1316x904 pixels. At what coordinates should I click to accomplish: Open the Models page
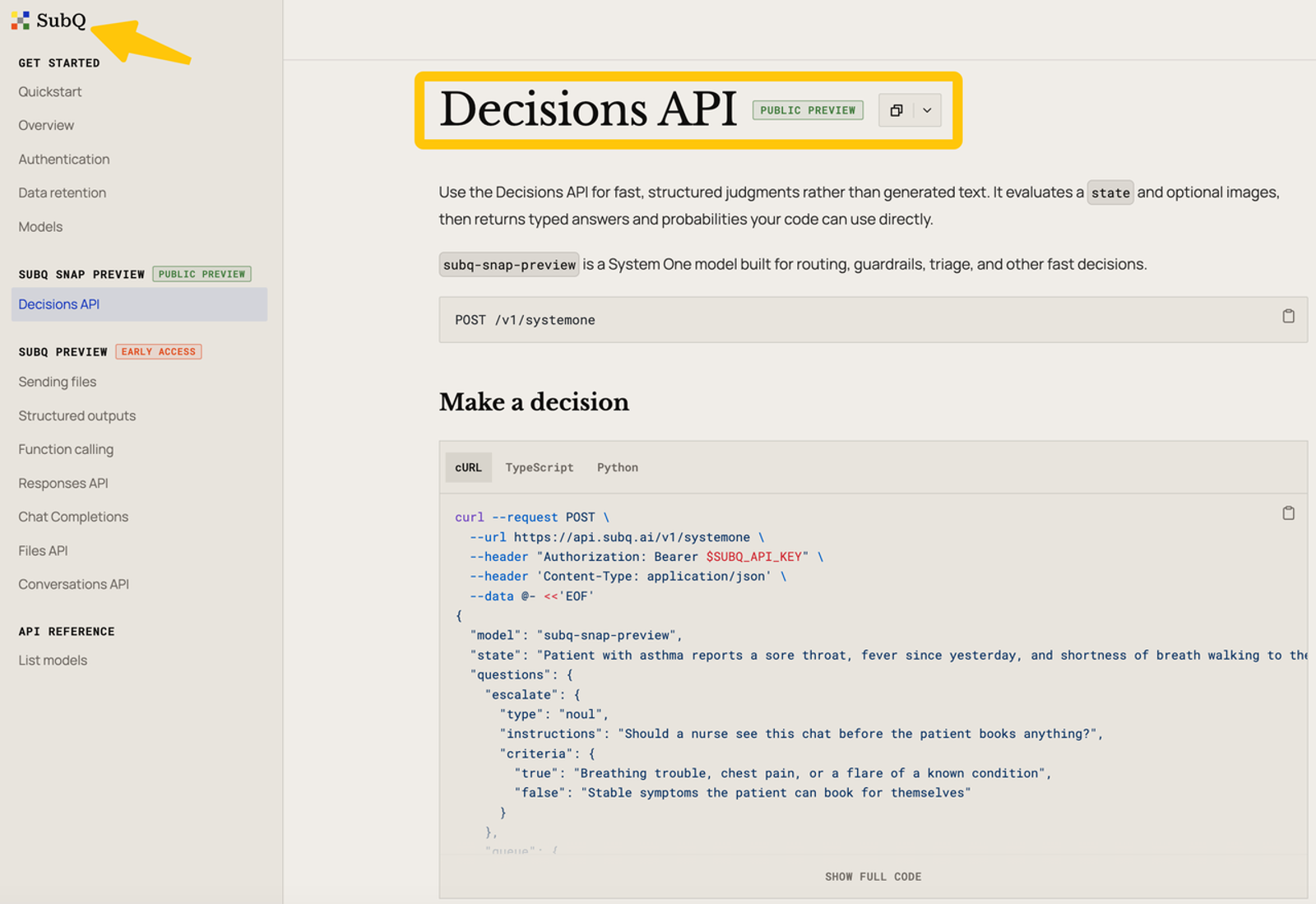[x=40, y=226]
